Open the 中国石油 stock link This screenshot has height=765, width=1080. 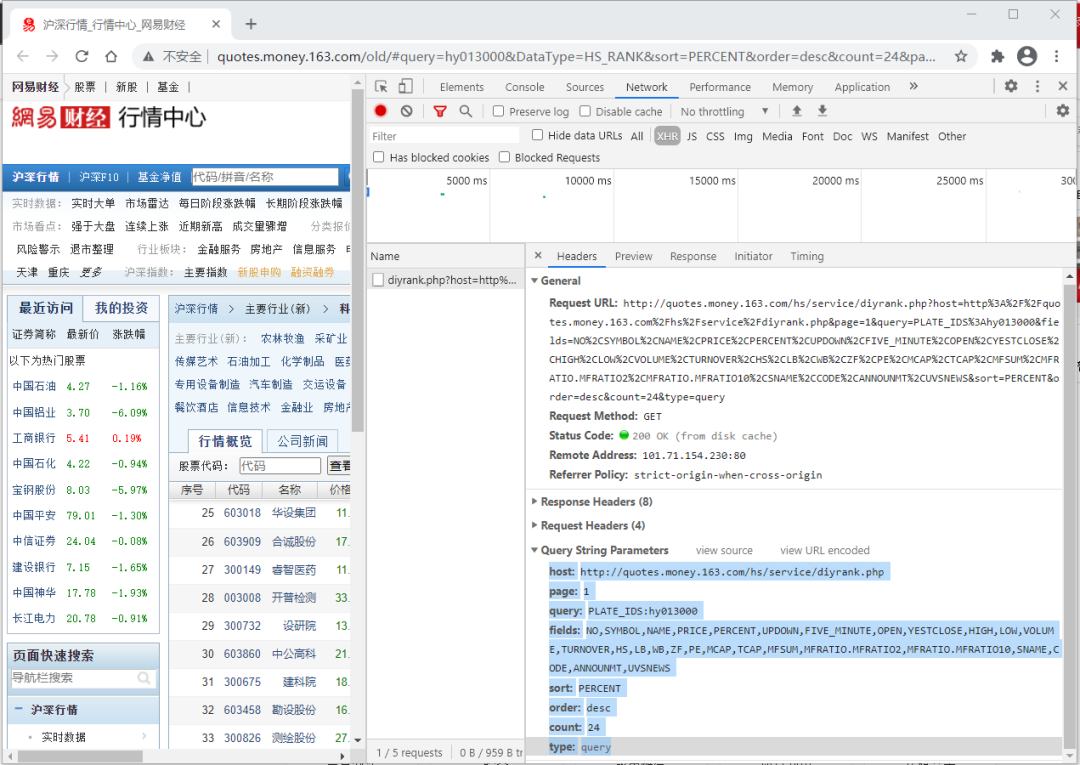click(x=34, y=386)
